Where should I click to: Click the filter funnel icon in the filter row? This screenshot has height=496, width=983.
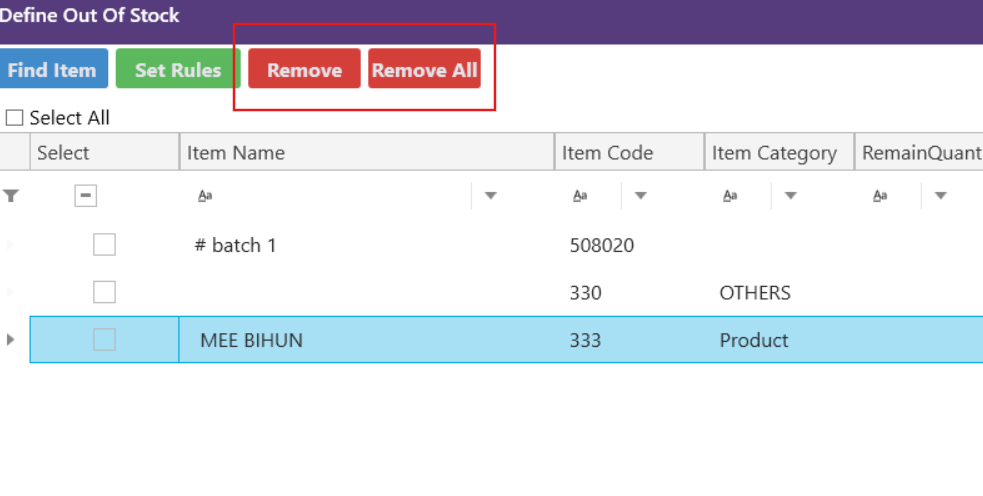(11, 196)
